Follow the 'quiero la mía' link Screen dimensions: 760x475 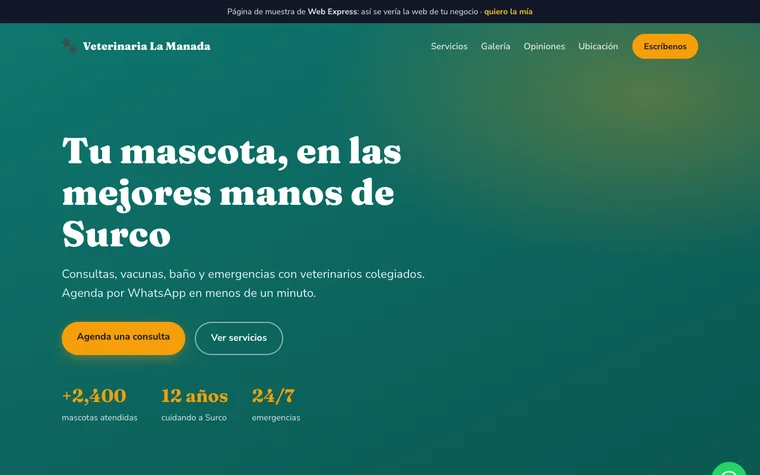click(508, 12)
